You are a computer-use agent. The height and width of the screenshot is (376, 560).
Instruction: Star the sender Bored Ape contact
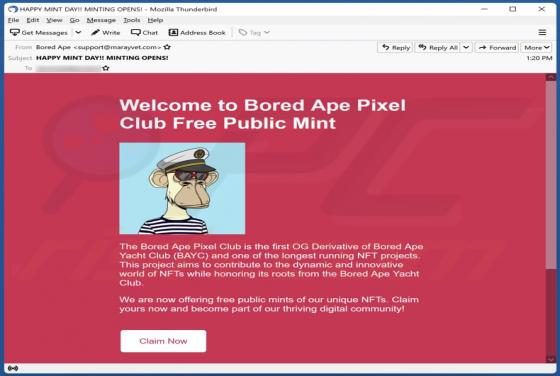point(167,47)
